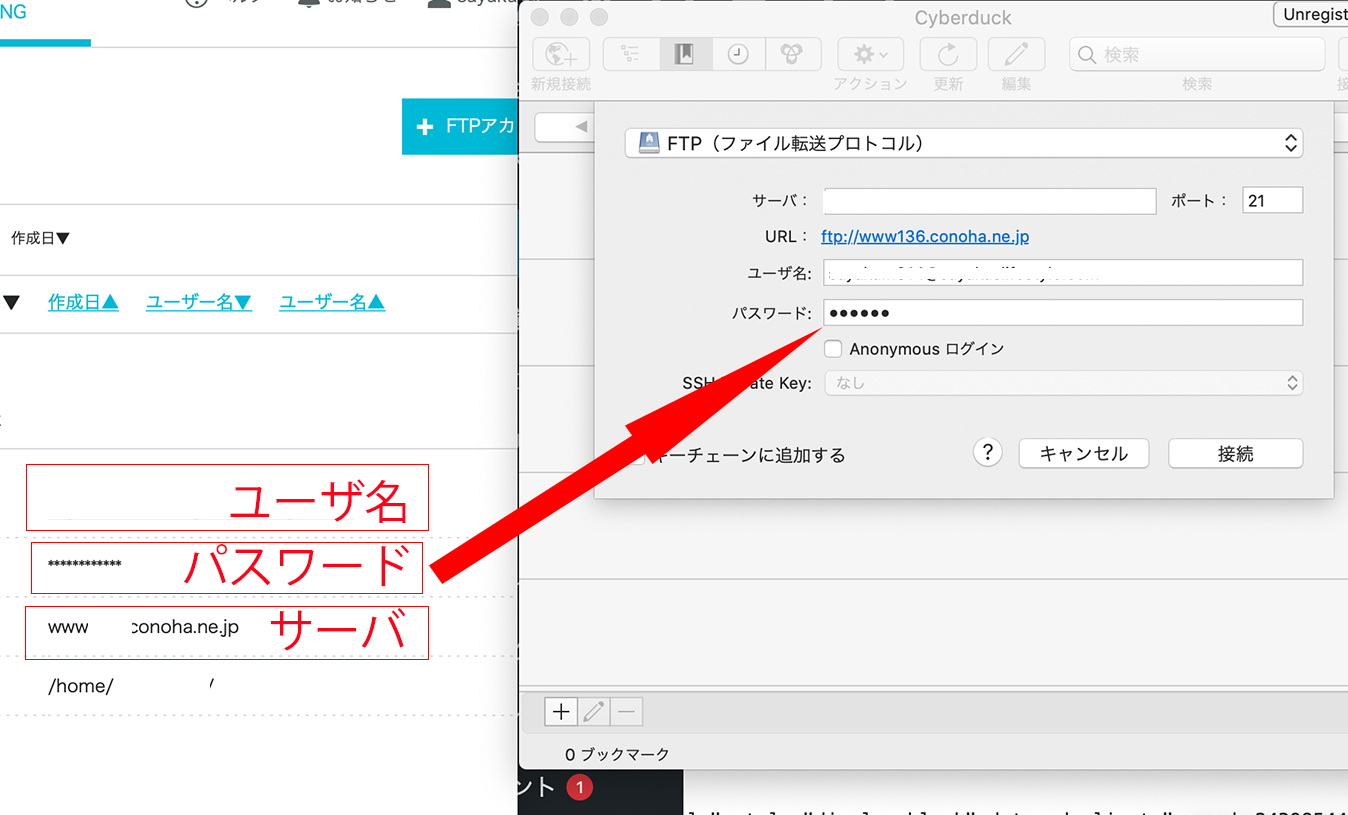Viewport: 1348px width, 815px height.
Task: Enable the Anonymous ログイン checkbox
Action: point(832,349)
